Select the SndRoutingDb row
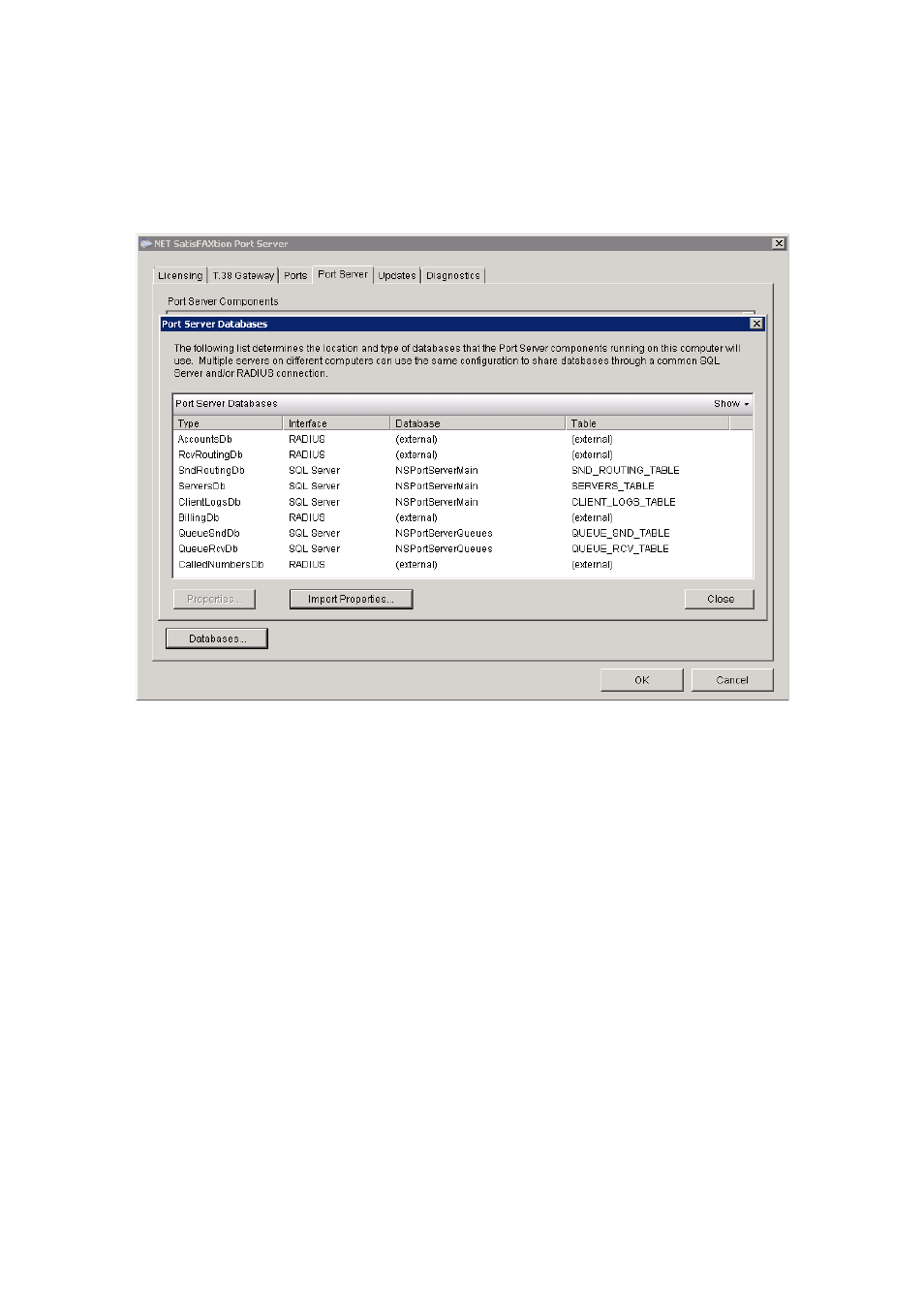This screenshot has width=924, height=1308. [463, 470]
